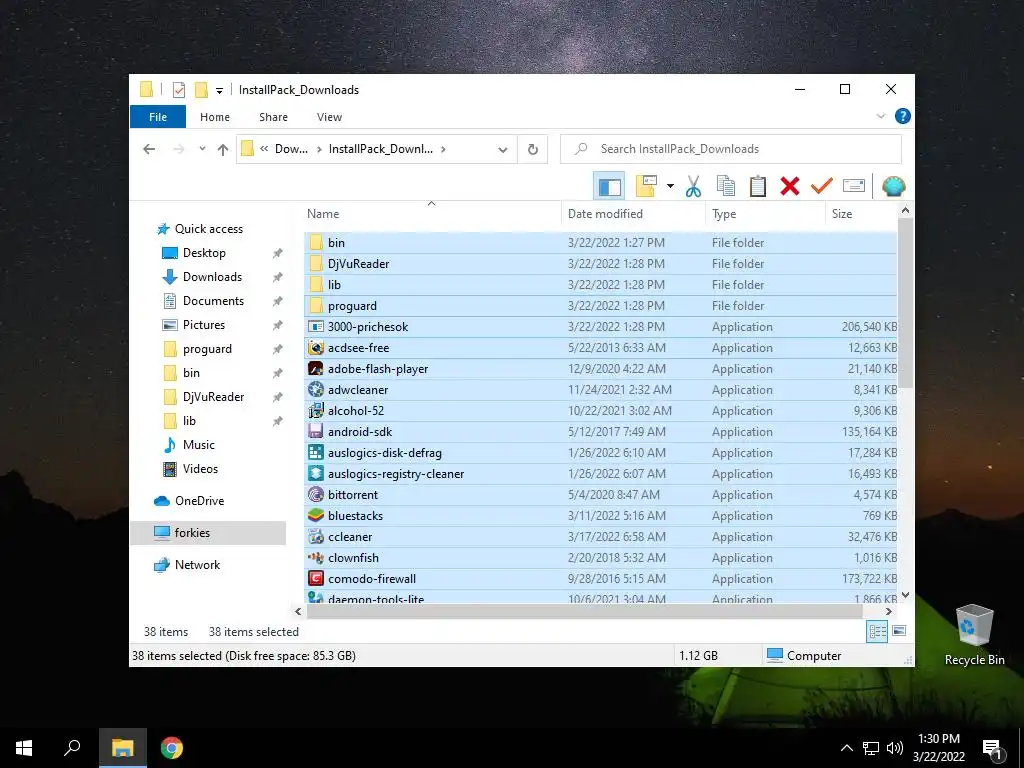This screenshot has height=768, width=1024.
Task: Open the View ribbon tab
Action: coord(329,117)
